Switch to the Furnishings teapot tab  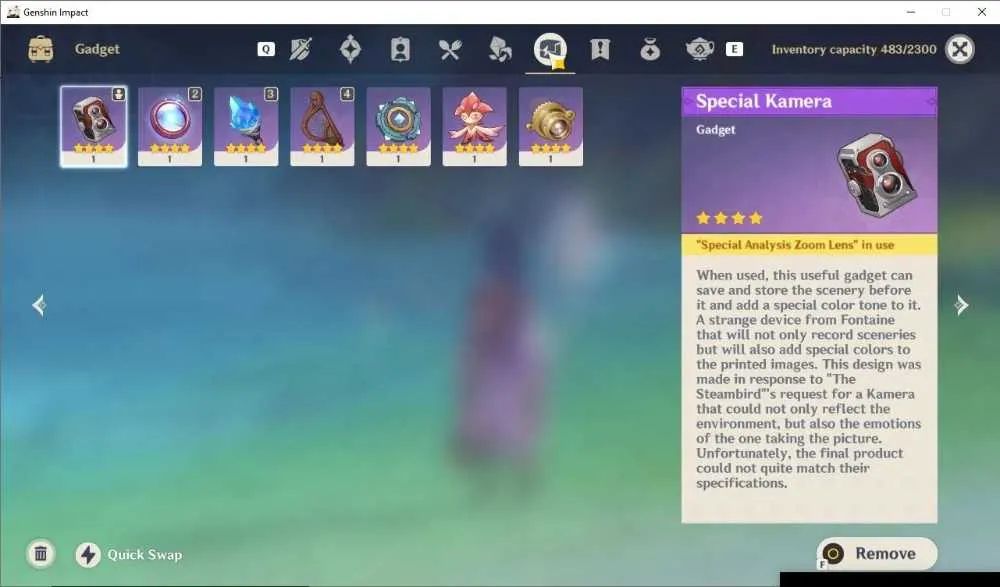tap(700, 49)
